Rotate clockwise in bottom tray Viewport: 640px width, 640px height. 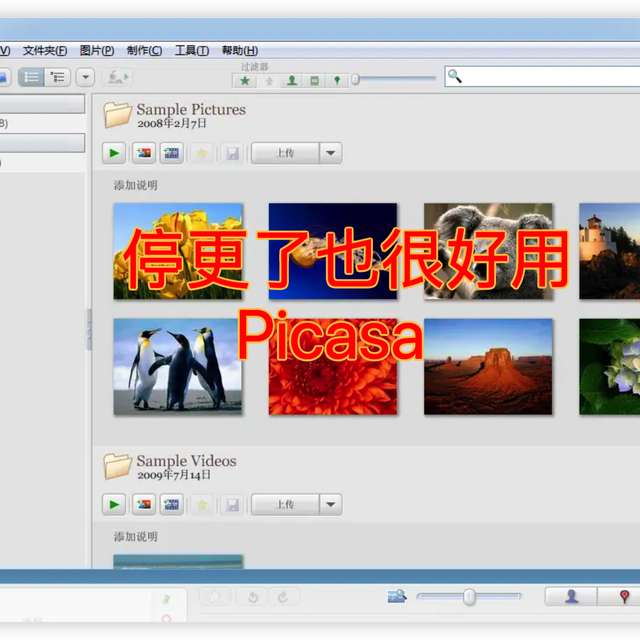[x=283, y=598]
